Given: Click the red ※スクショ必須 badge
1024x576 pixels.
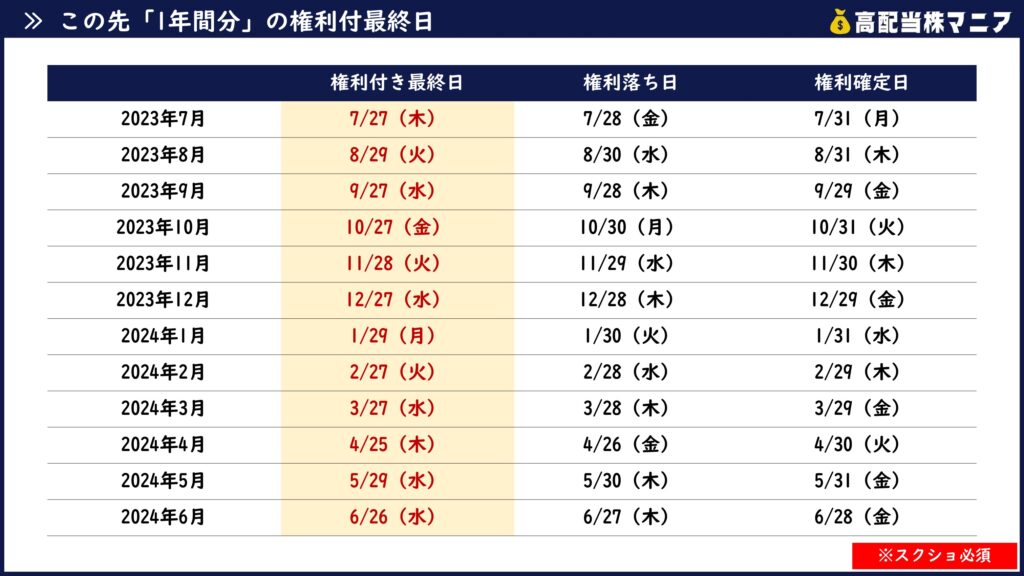Looking at the screenshot, I should 934,555.
